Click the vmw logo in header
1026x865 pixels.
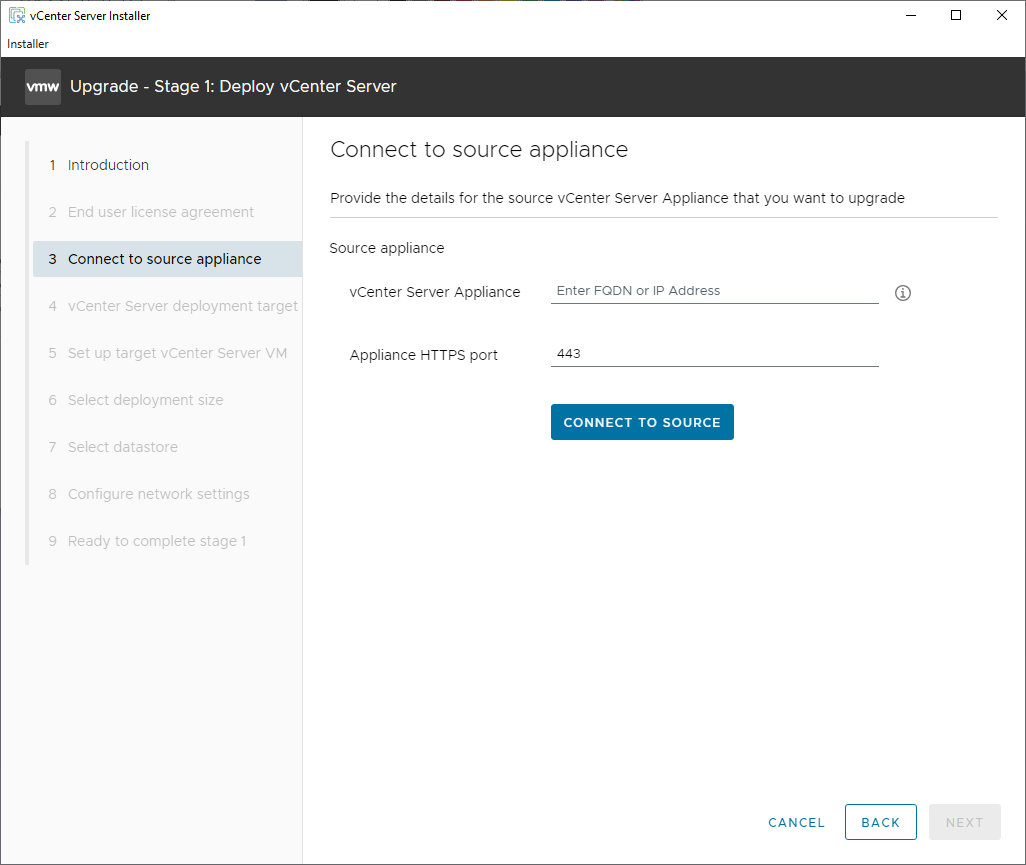pyautogui.click(x=43, y=87)
